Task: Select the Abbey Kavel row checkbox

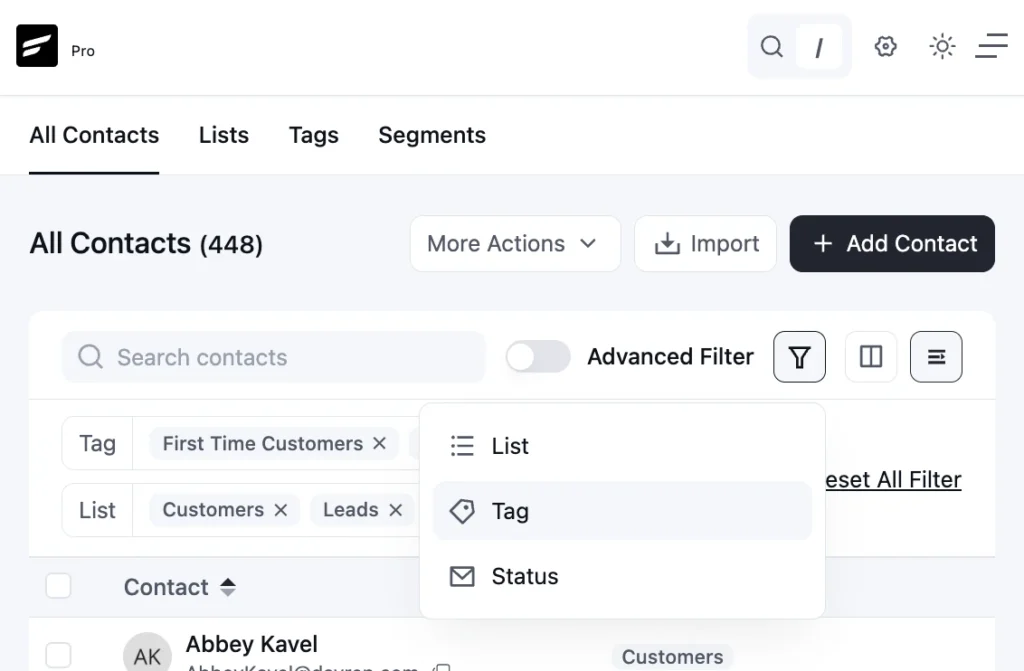Action: click(58, 655)
